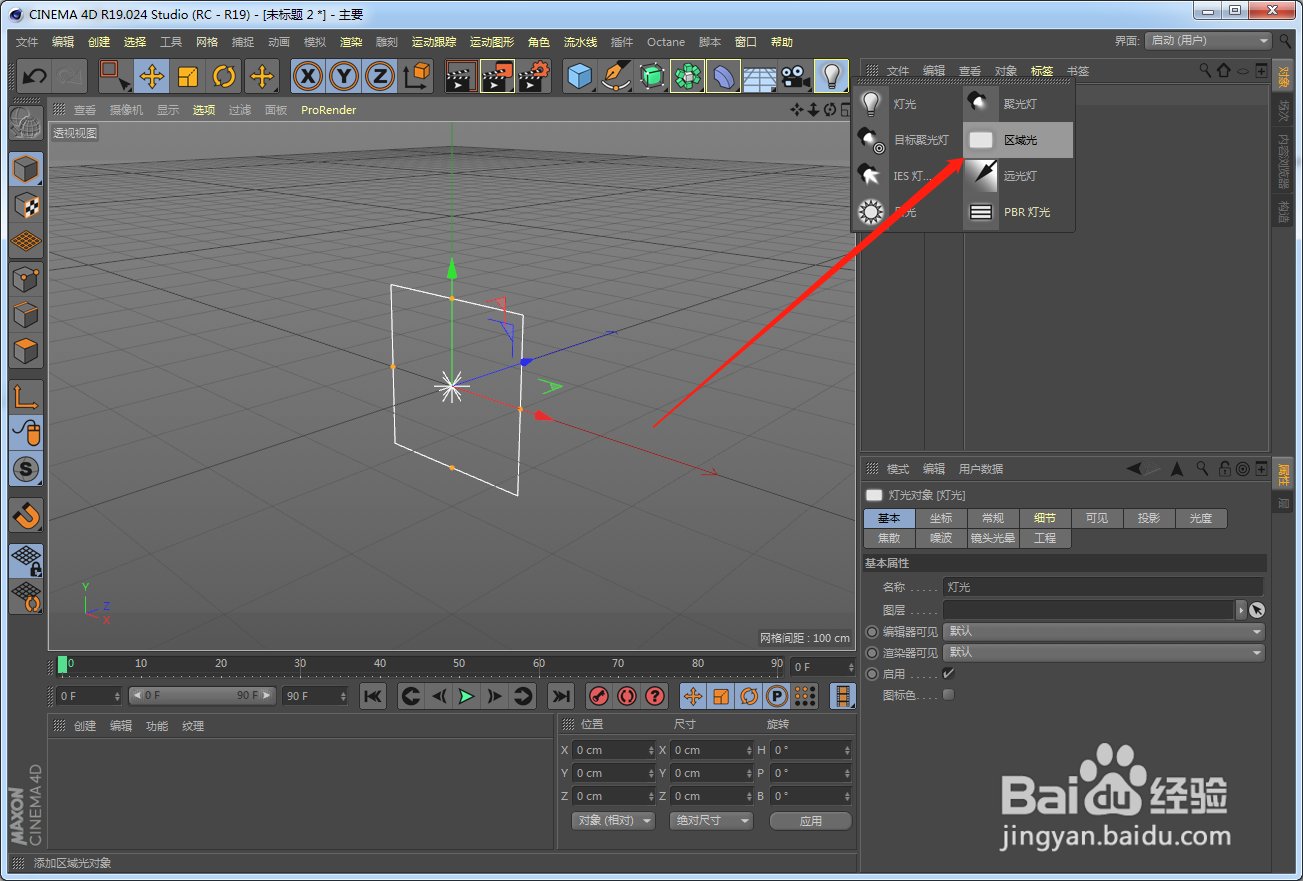The height and width of the screenshot is (881, 1303).
Task: Open ProRender viewport menu
Action: coord(329,110)
